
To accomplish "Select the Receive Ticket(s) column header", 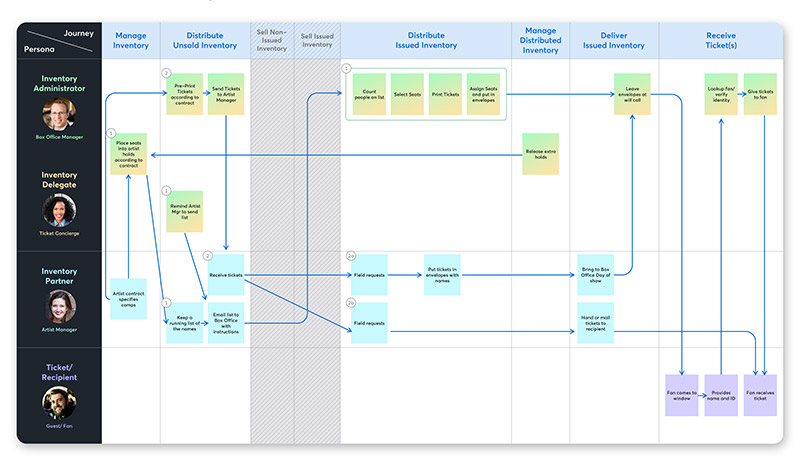I will pyautogui.click(x=719, y=40).
